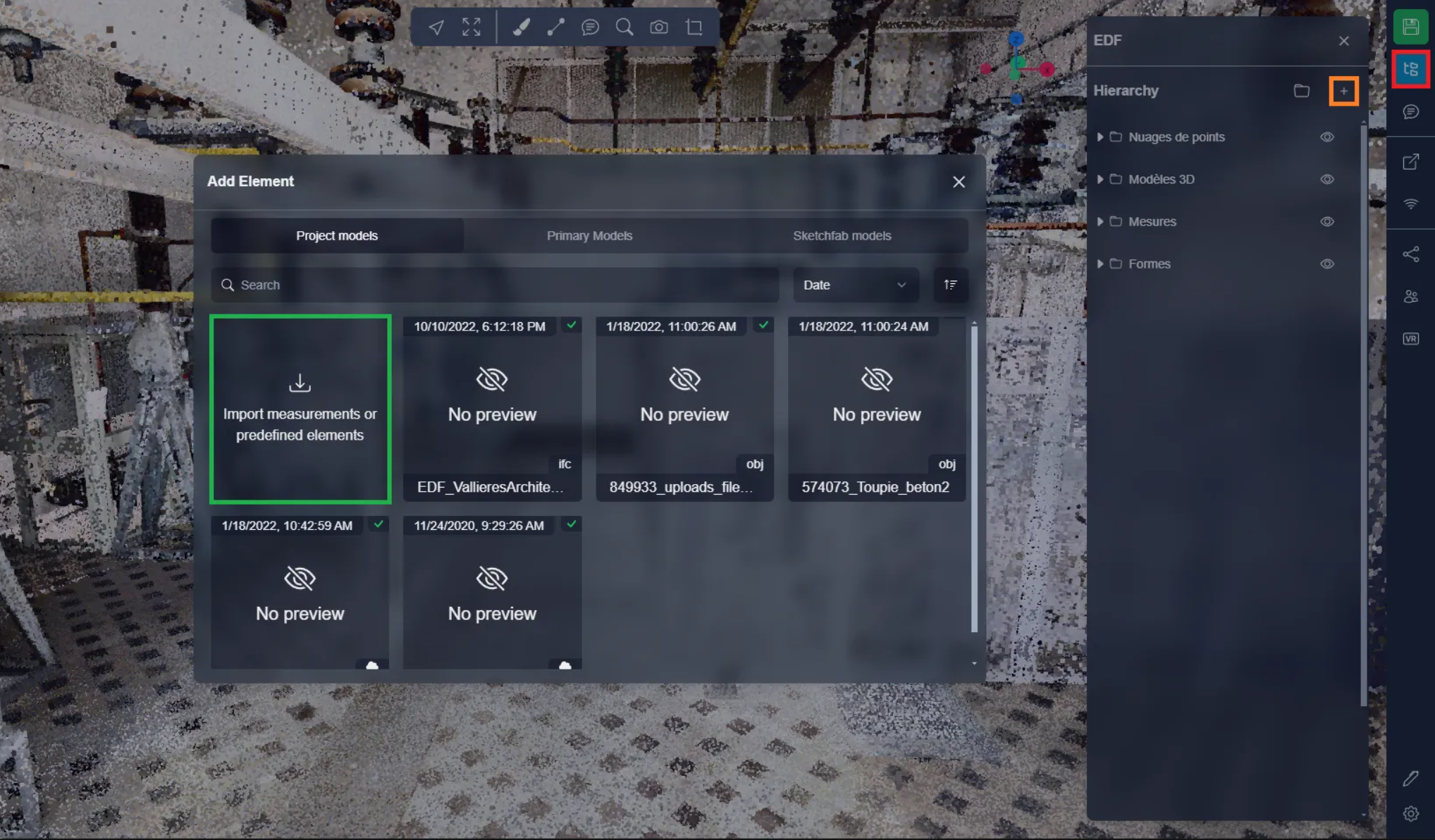
Task: Click the share icon in right sidebar
Action: [x=1410, y=254]
